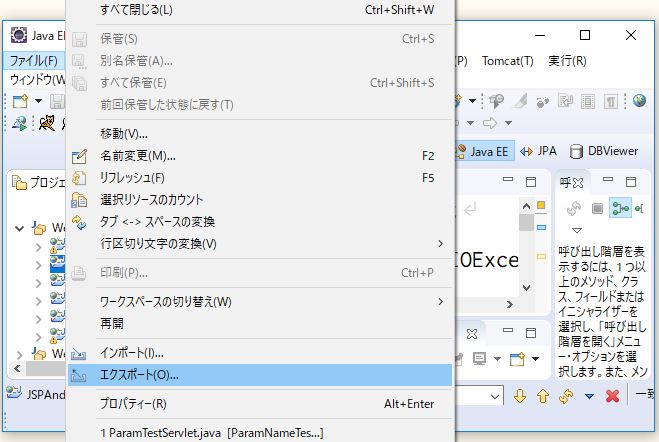Click the globe web browser toolbar icon
Image resolution: width=659 pixels, height=442 pixels.
point(639,101)
